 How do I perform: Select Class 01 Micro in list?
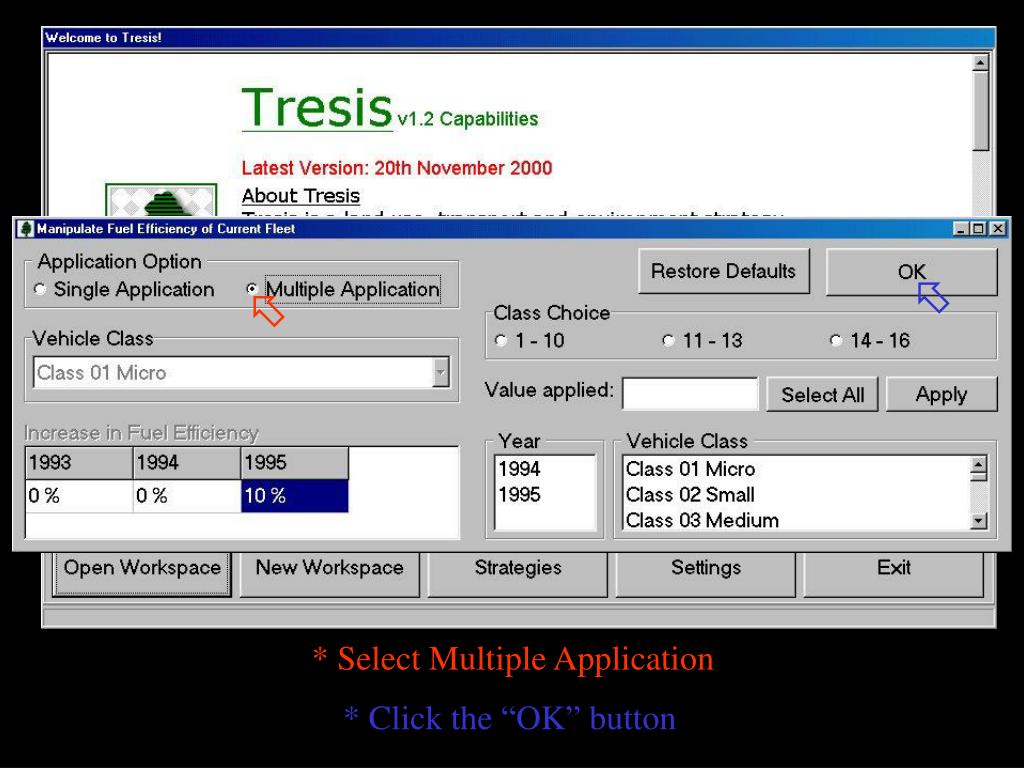click(690, 469)
